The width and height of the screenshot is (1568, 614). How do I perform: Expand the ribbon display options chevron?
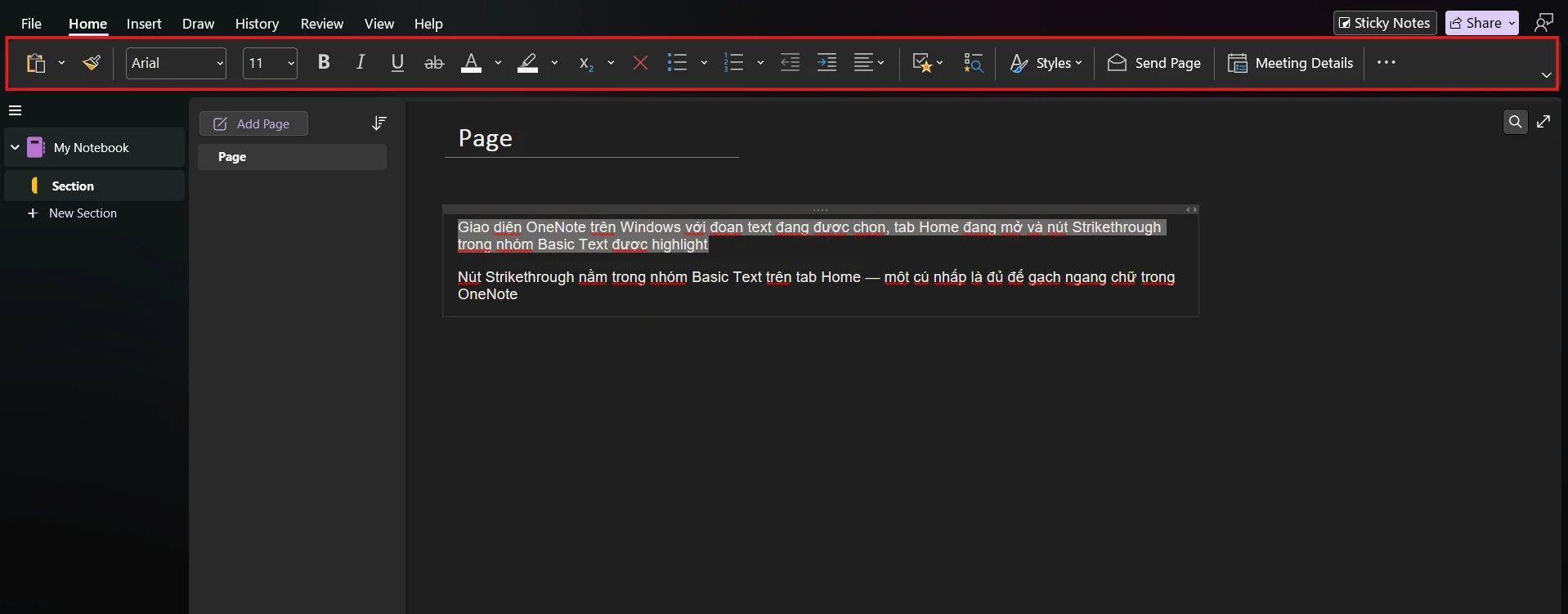(1546, 75)
